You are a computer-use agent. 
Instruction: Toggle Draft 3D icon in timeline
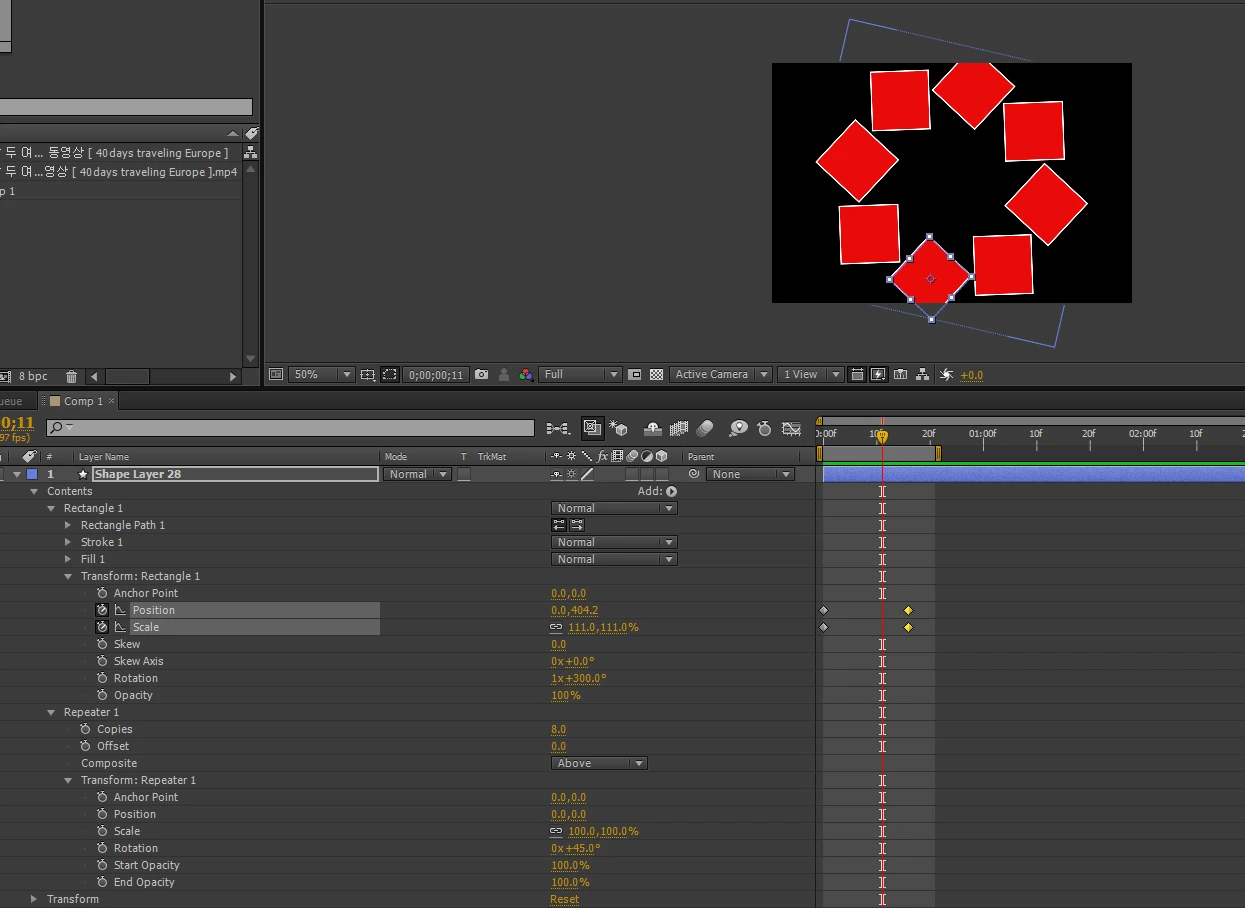point(617,429)
